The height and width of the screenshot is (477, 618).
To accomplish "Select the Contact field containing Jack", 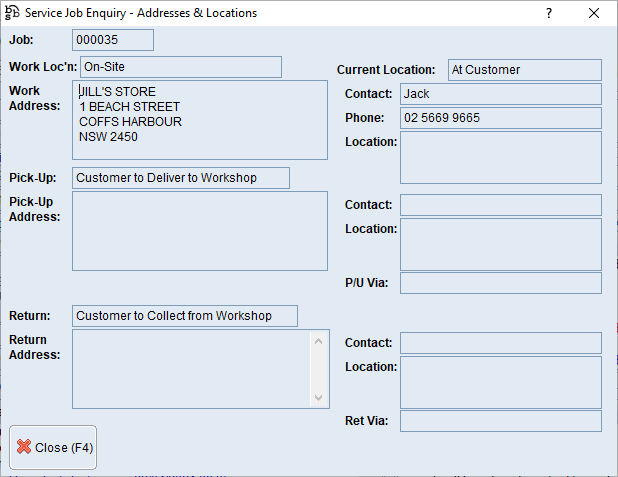I will click(500, 94).
